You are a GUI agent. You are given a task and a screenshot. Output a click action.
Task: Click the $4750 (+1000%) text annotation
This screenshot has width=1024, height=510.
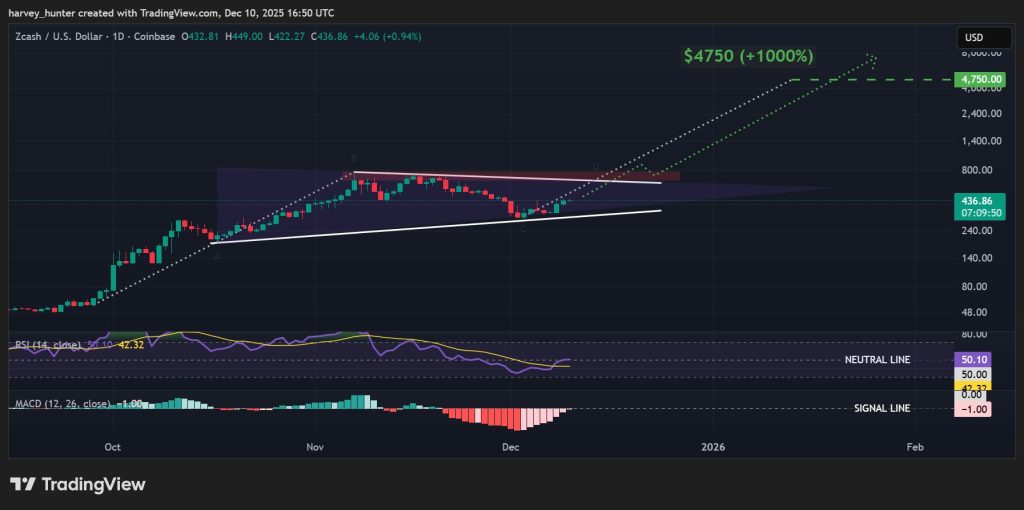point(748,56)
